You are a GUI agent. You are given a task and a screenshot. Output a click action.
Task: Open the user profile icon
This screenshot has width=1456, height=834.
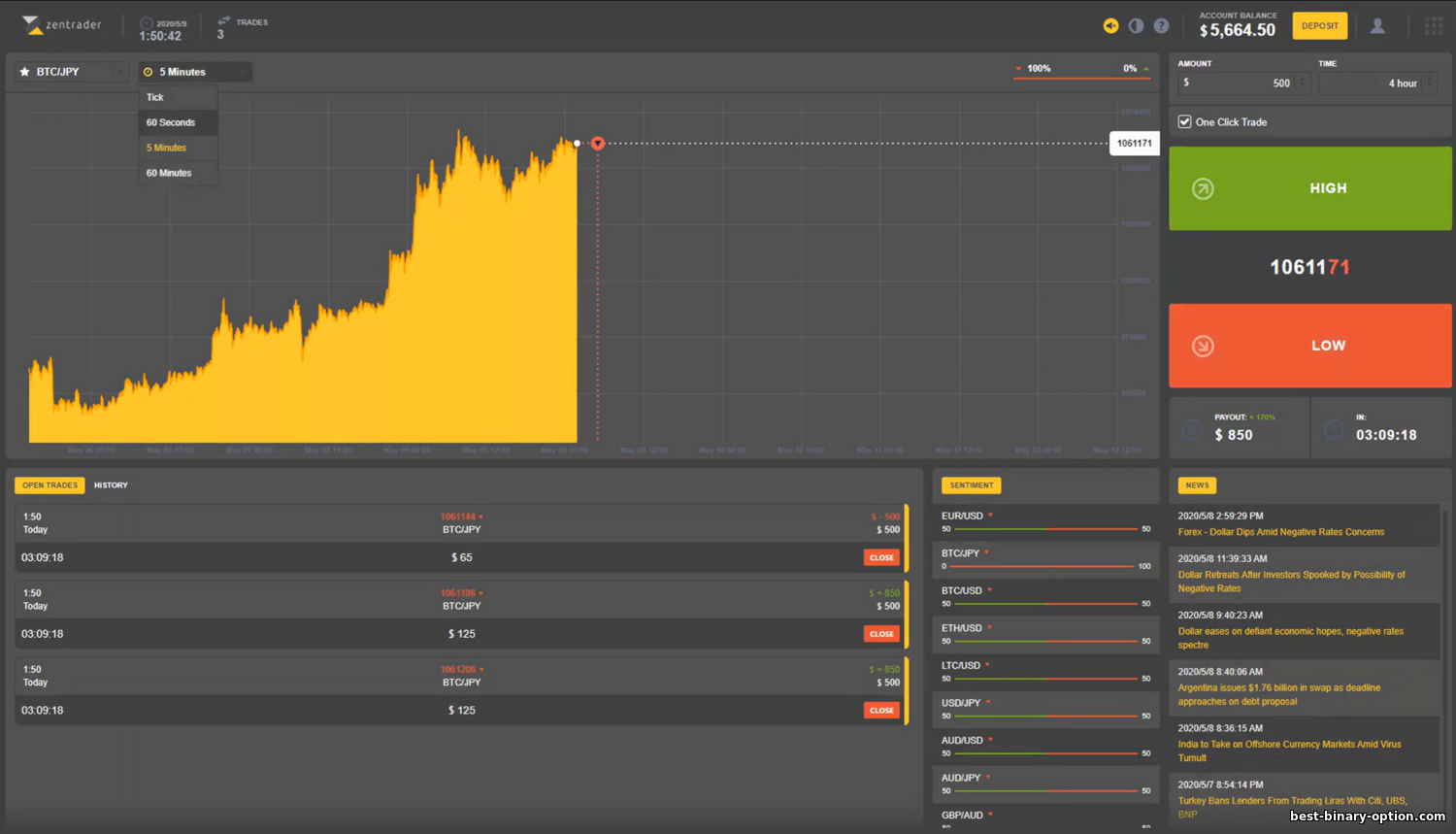(x=1377, y=26)
